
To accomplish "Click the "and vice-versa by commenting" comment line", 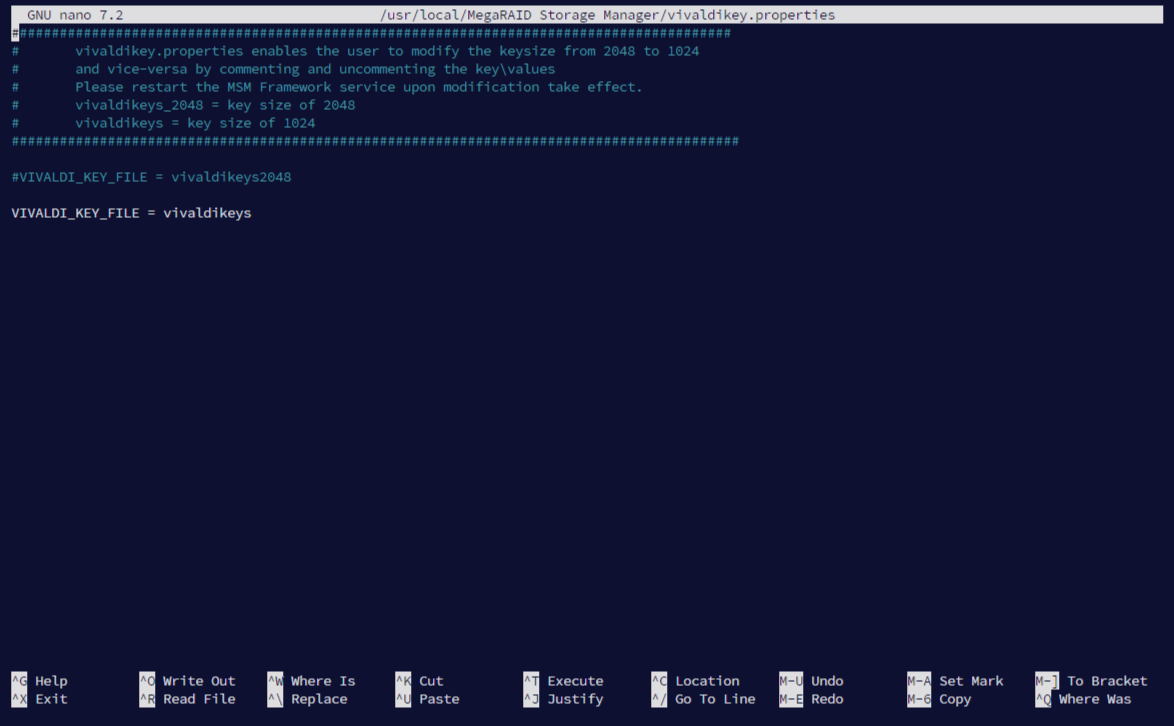I will tap(284, 69).
